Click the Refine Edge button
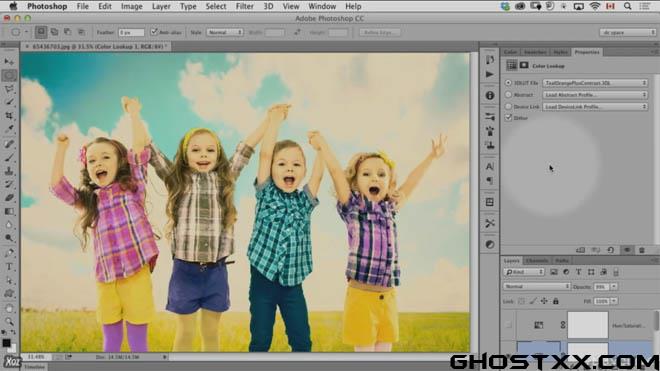 [x=379, y=32]
